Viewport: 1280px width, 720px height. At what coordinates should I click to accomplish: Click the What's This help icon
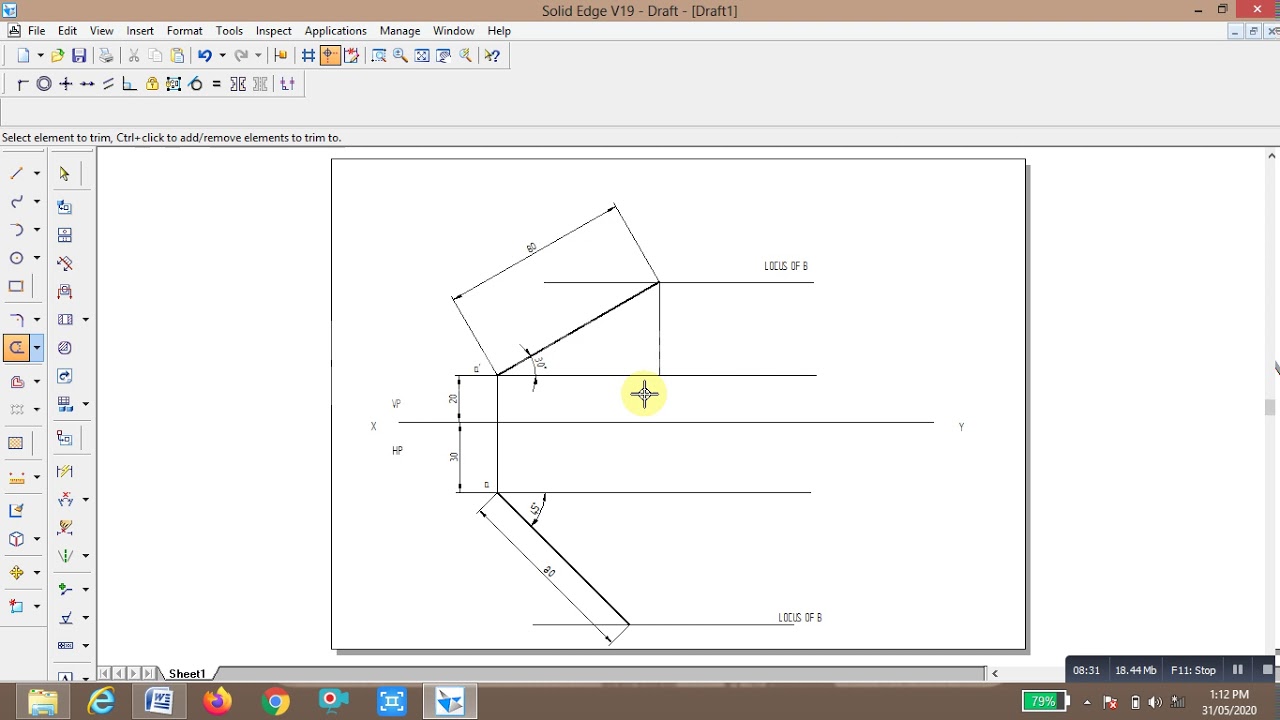pos(492,56)
